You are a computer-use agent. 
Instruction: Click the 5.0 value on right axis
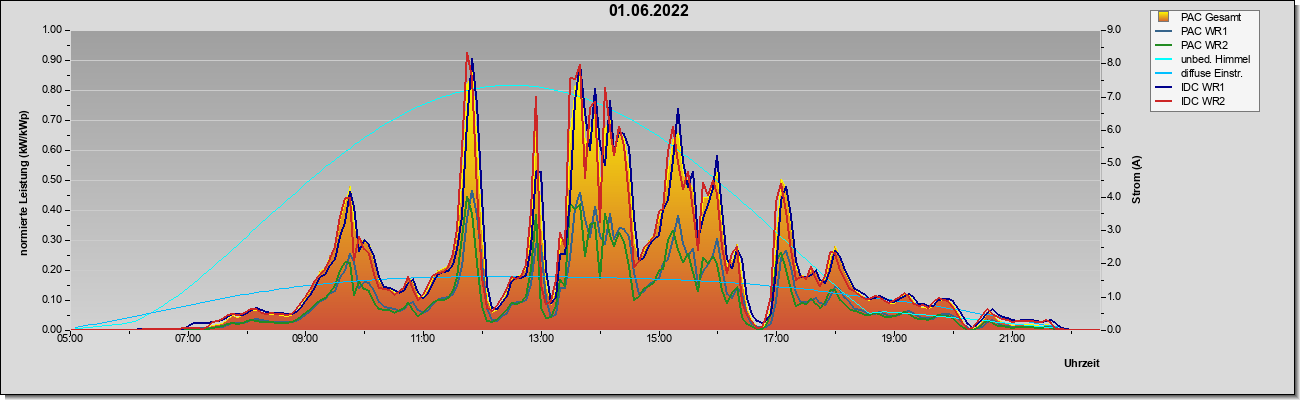1116,163
